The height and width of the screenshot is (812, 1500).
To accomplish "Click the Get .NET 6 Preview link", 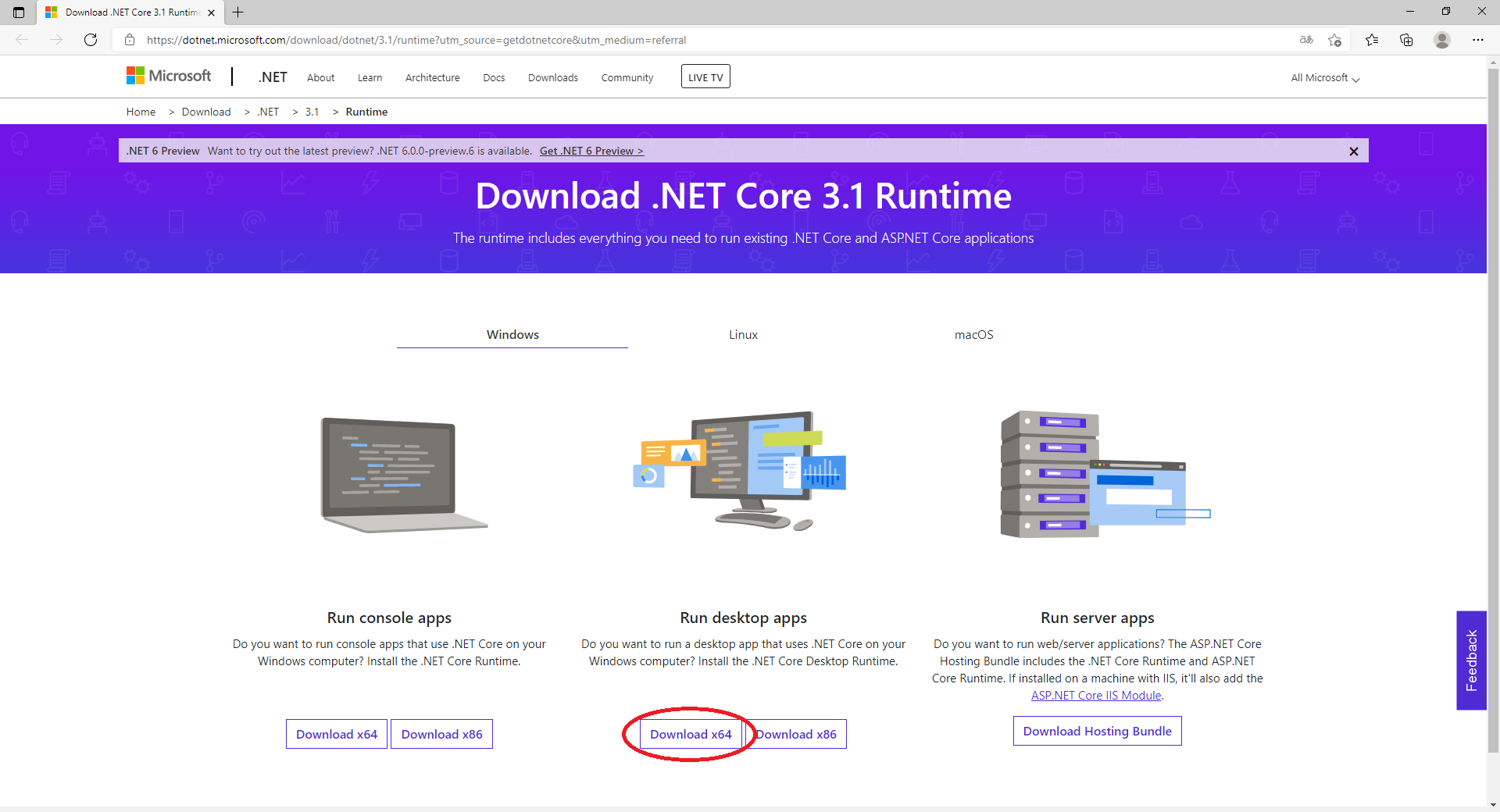I will click(x=591, y=151).
